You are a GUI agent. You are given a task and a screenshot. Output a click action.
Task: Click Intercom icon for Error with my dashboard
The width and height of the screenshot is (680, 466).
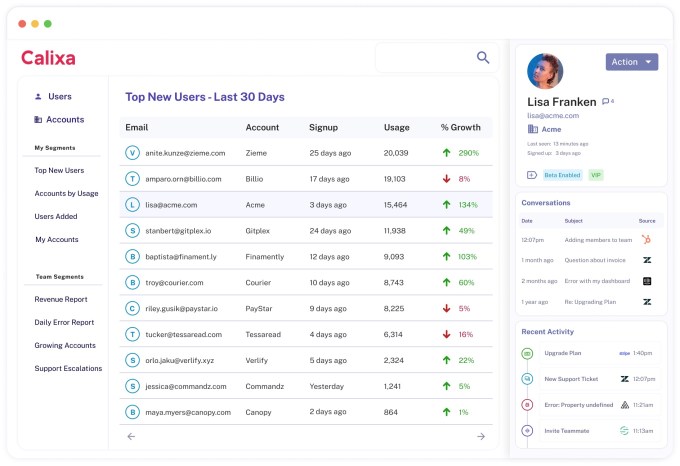coord(647,281)
